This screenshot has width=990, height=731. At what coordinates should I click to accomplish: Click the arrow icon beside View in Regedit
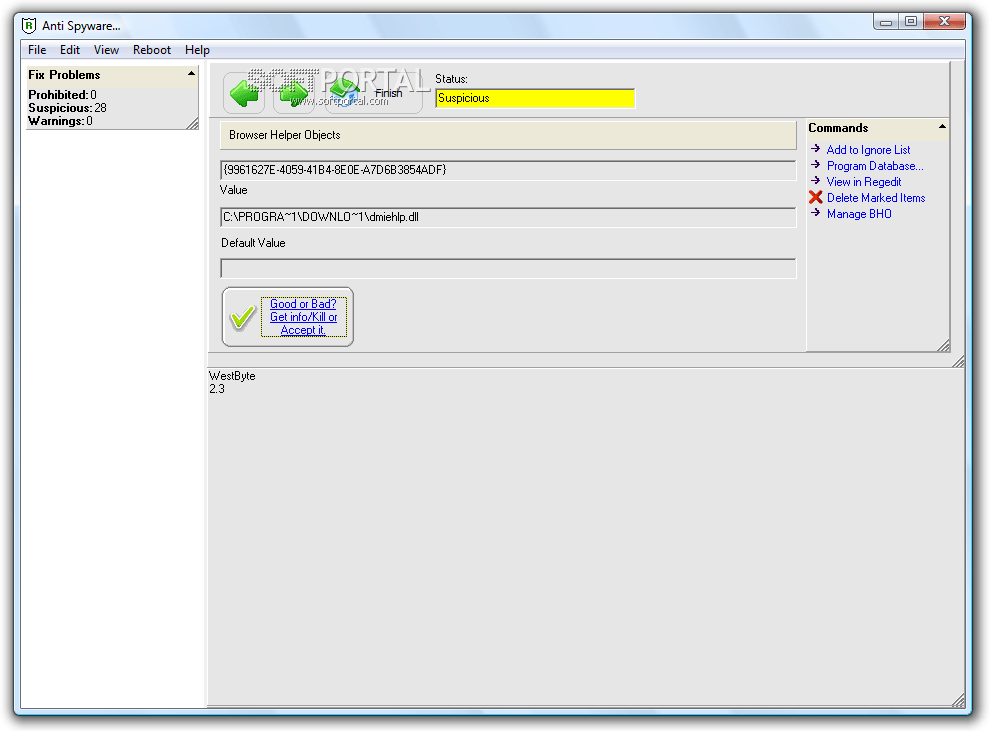(x=815, y=181)
